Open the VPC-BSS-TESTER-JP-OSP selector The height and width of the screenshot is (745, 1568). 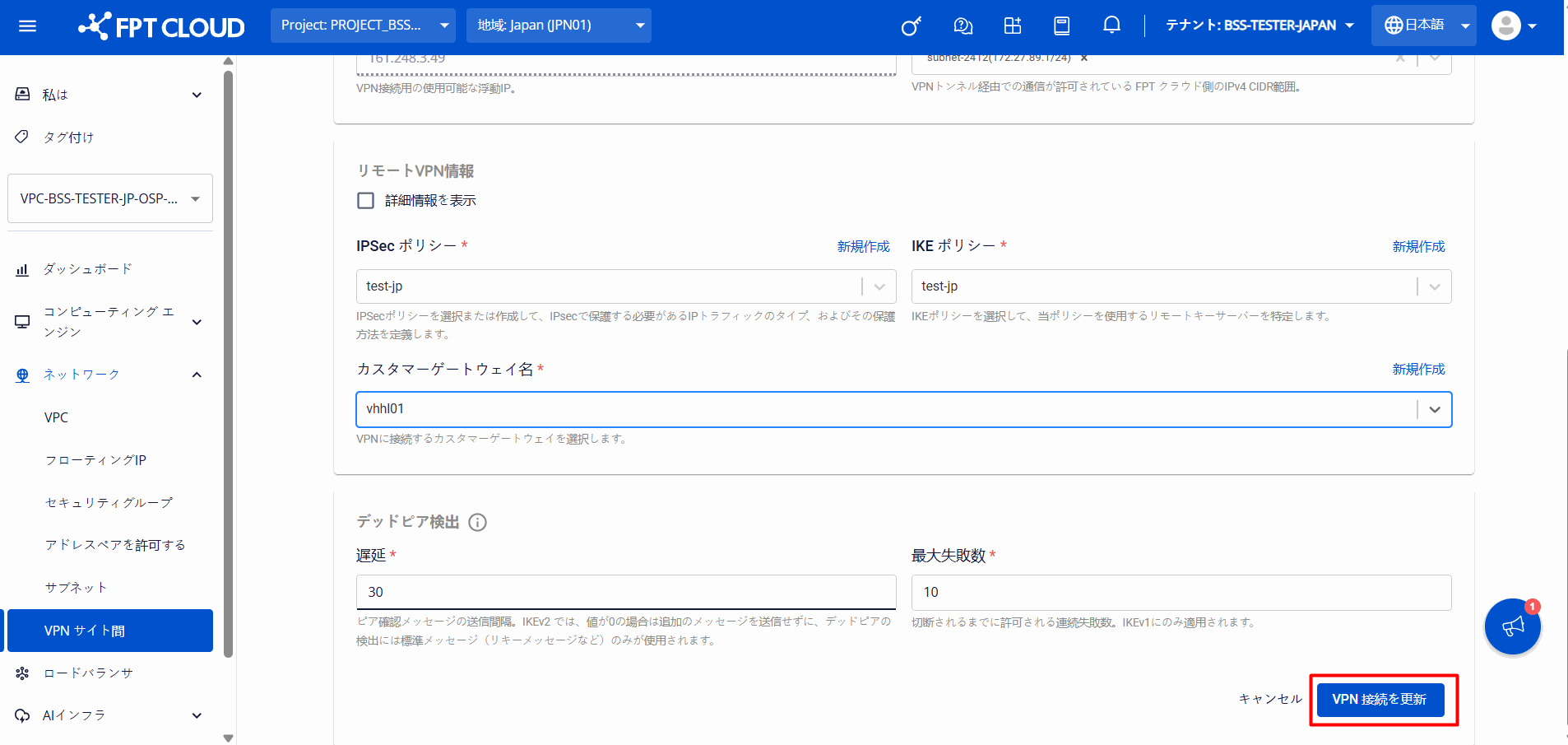[x=110, y=198]
